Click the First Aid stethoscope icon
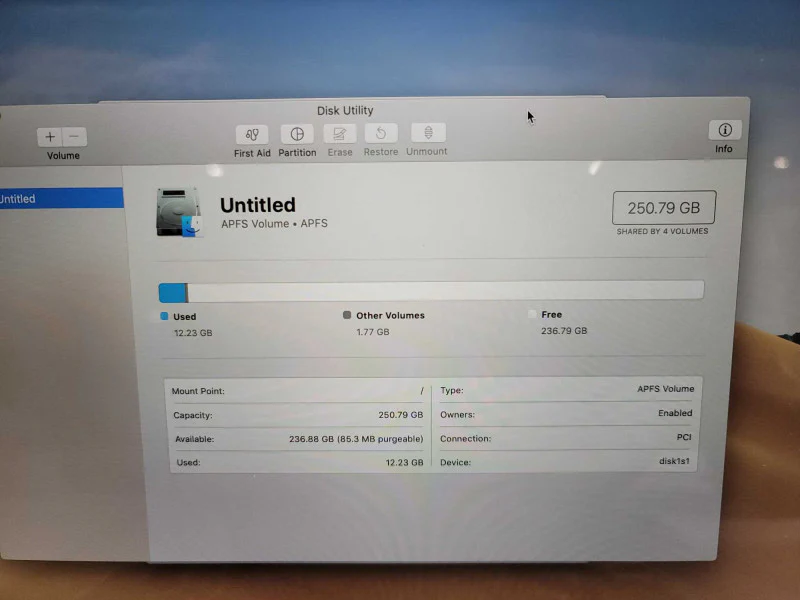 253,135
